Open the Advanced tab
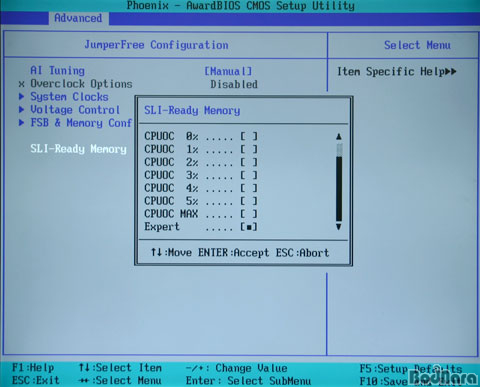The height and width of the screenshot is (387, 480). click(x=78, y=18)
